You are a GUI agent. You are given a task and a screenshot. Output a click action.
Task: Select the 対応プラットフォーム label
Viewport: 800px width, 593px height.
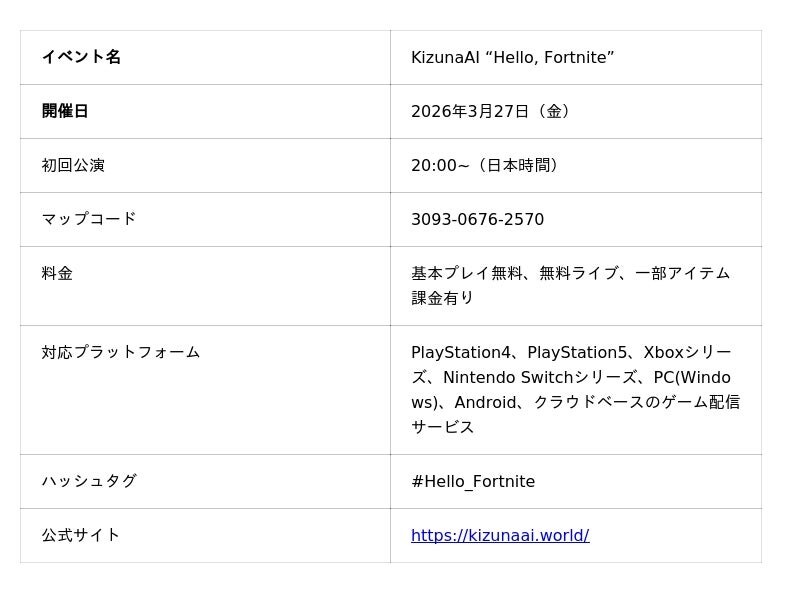coord(121,352)
